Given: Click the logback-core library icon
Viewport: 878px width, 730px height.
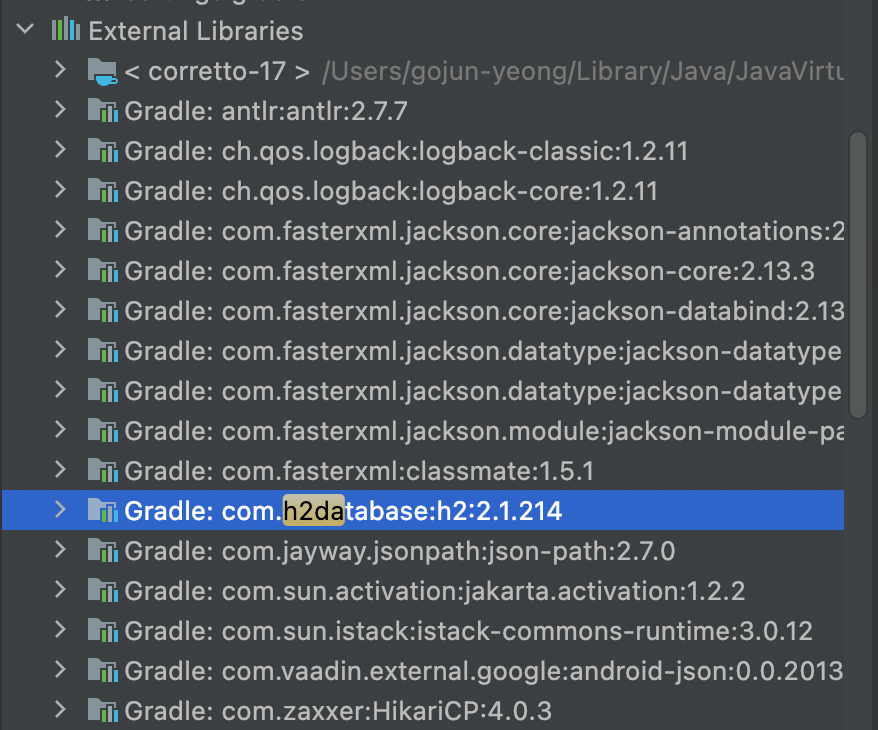Looking at the screenshot, I should [x=102, y=191].
